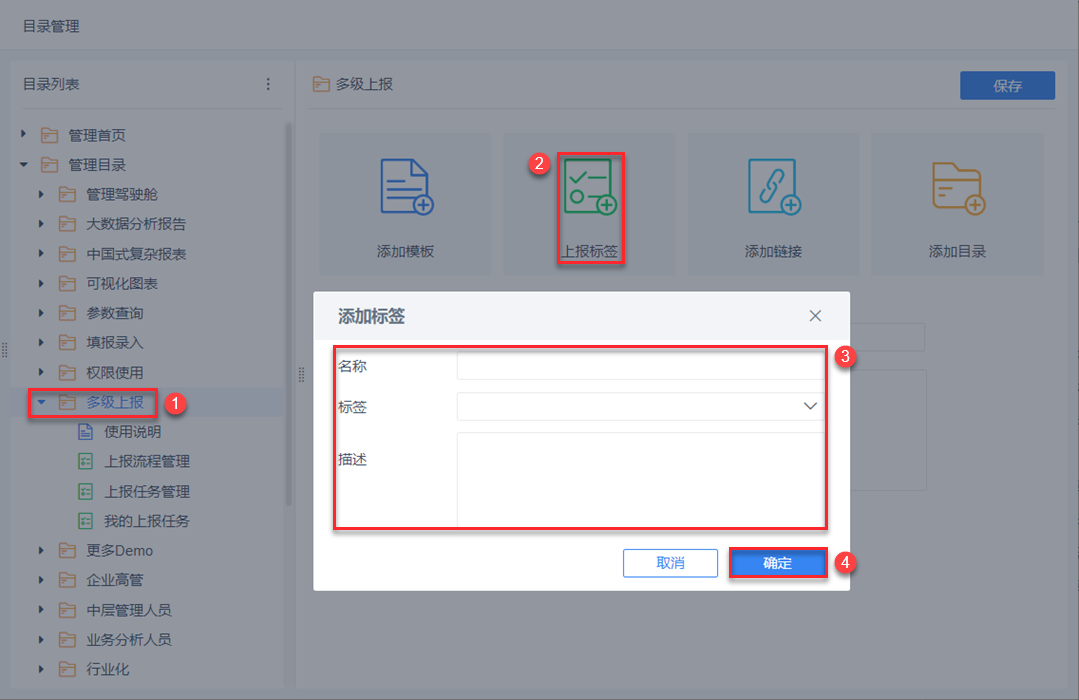Click the 管理驾驶舱 folder icon
Screen dimensions: 1079x700
67,194
